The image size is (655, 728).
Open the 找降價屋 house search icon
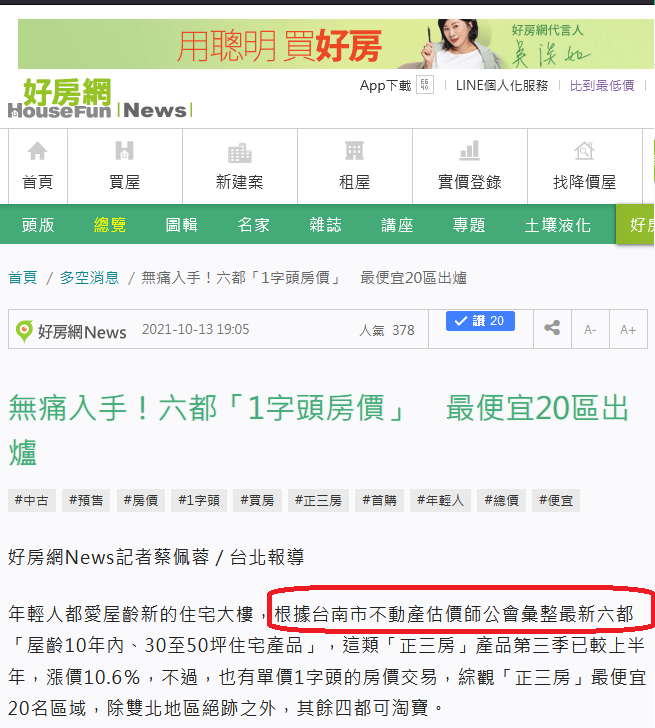pyautogui.click(x=584, y=151)
